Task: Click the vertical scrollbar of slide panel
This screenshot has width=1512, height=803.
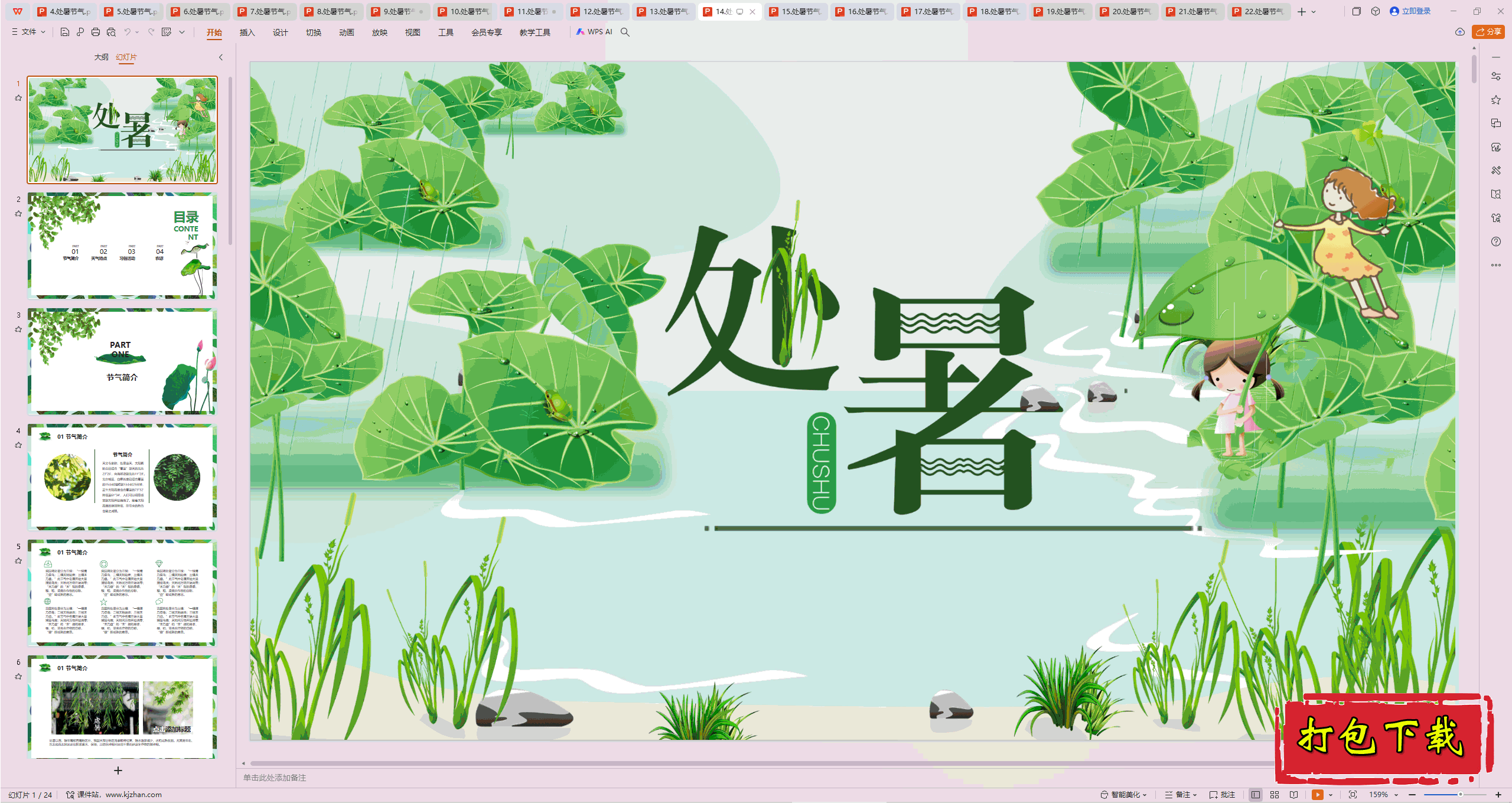Action: tap(230, 159)
